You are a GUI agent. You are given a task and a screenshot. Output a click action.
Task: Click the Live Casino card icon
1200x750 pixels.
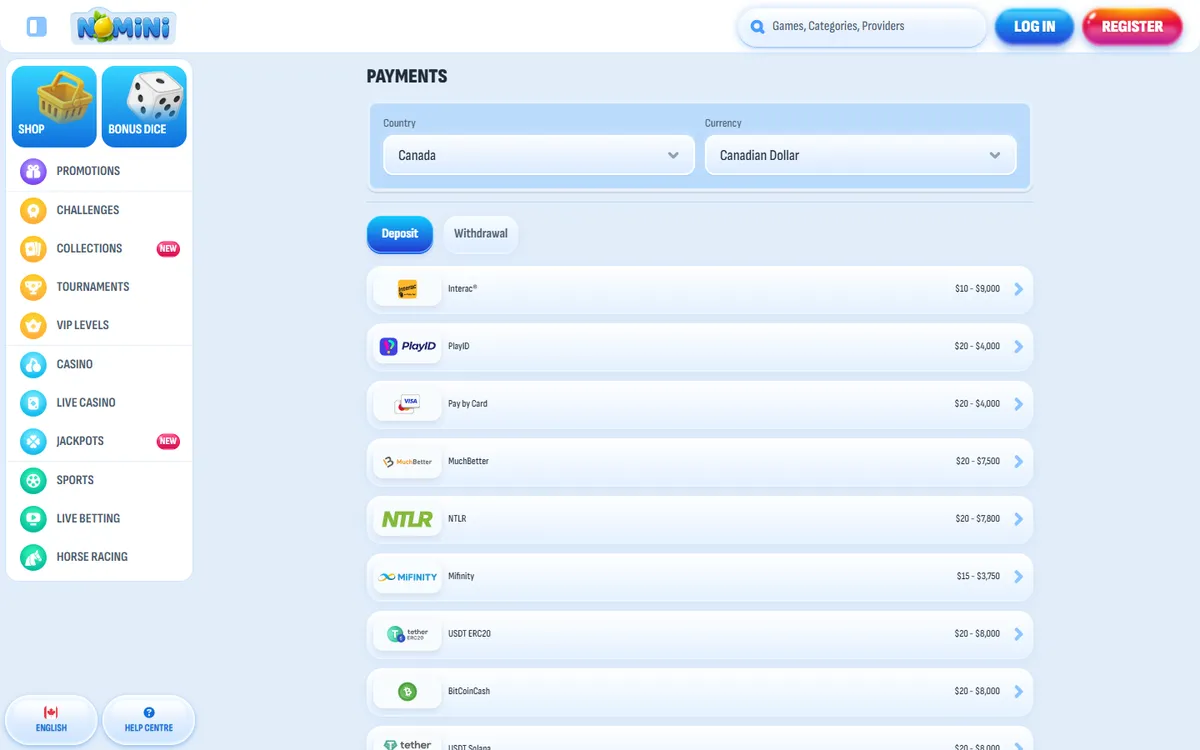coord(33,402)
